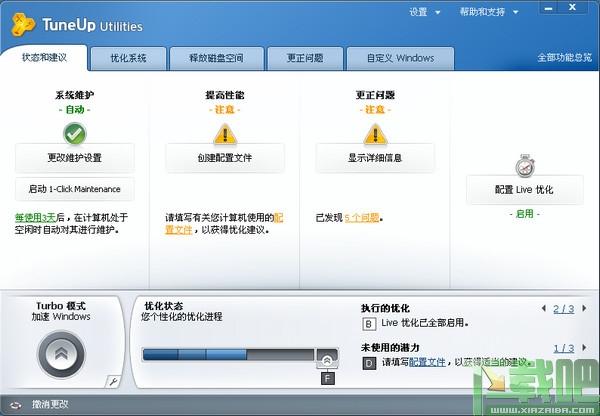Image resolution: width=600 pixels, height=416 pixels.
Task: Click the - 自动 - status text
Action: [75, 109]
